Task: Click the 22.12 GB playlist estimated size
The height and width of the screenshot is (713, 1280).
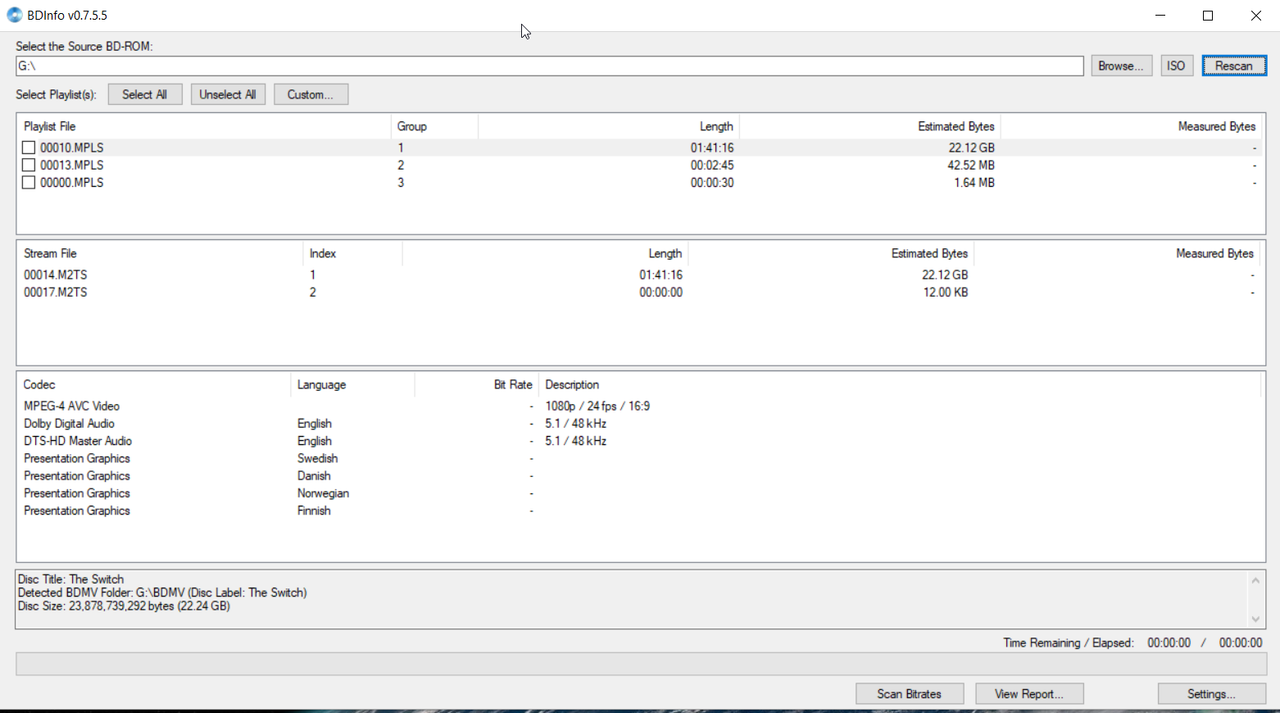Action: [971, 148]
